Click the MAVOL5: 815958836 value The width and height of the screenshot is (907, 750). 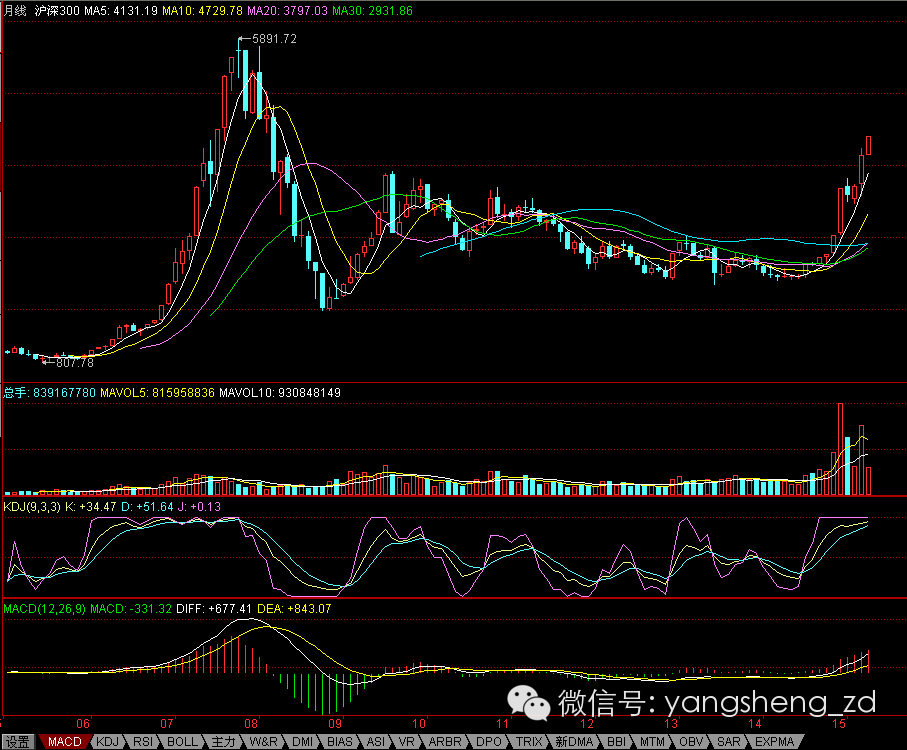click(157, 393)
